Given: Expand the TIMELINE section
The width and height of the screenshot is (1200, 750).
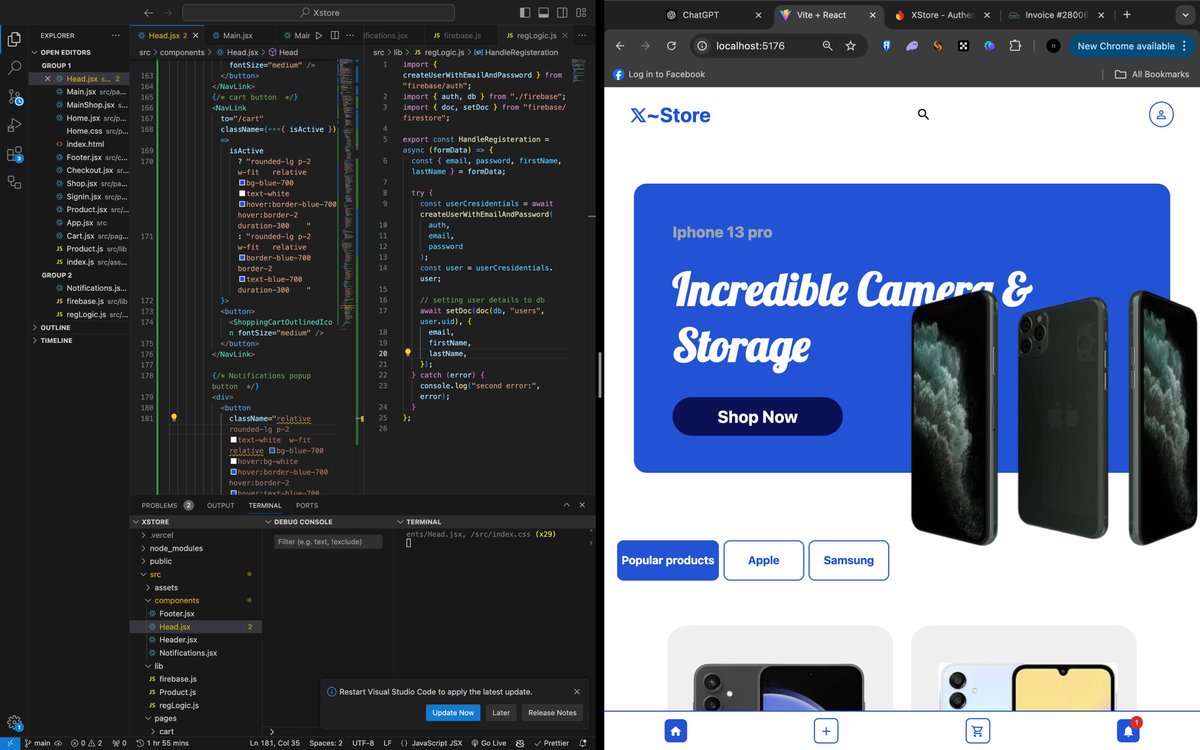Looking at the screenshot, I should tap(79, 340).
